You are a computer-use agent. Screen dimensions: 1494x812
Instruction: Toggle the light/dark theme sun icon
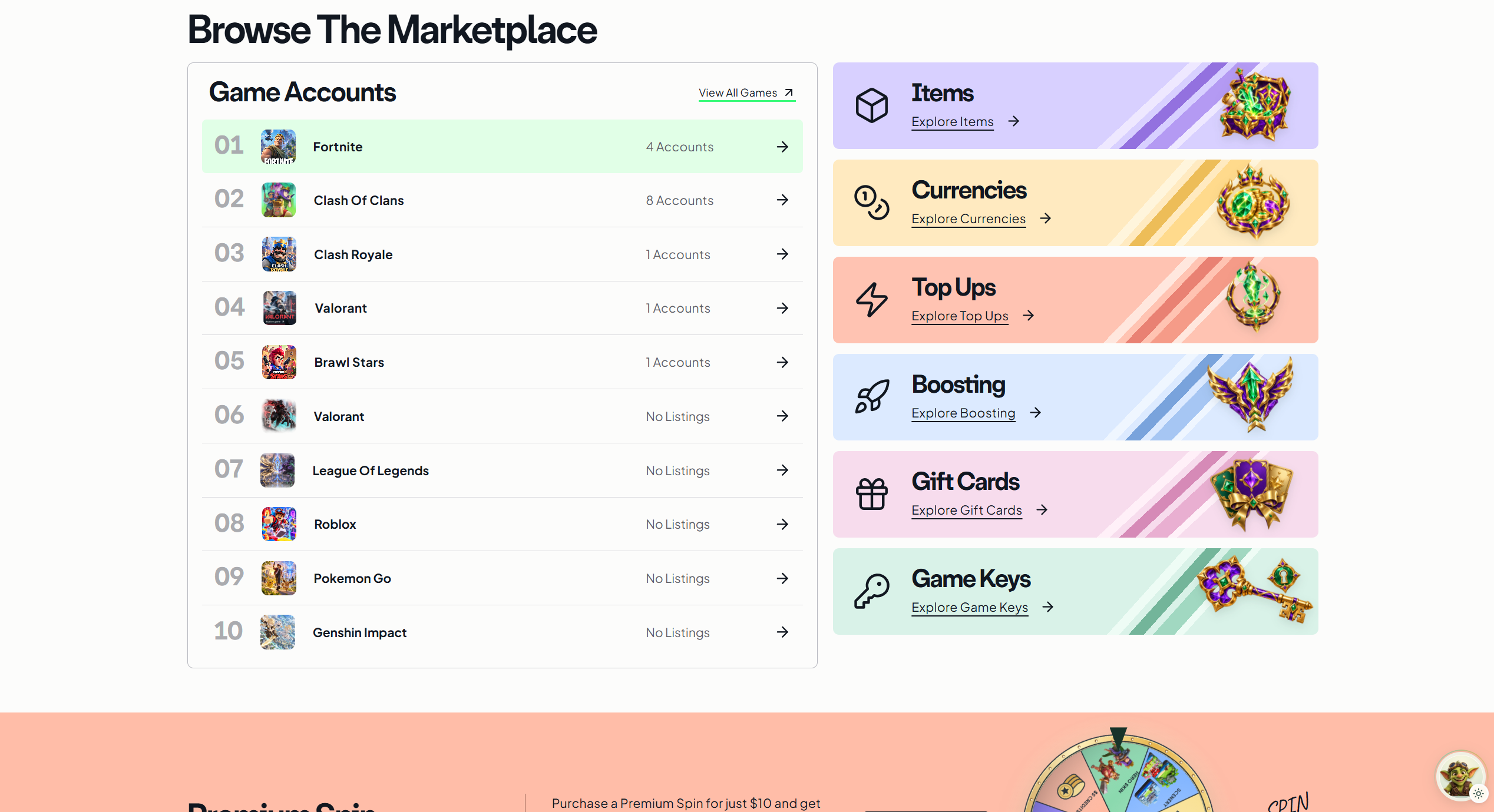[x=1479, y=794]
